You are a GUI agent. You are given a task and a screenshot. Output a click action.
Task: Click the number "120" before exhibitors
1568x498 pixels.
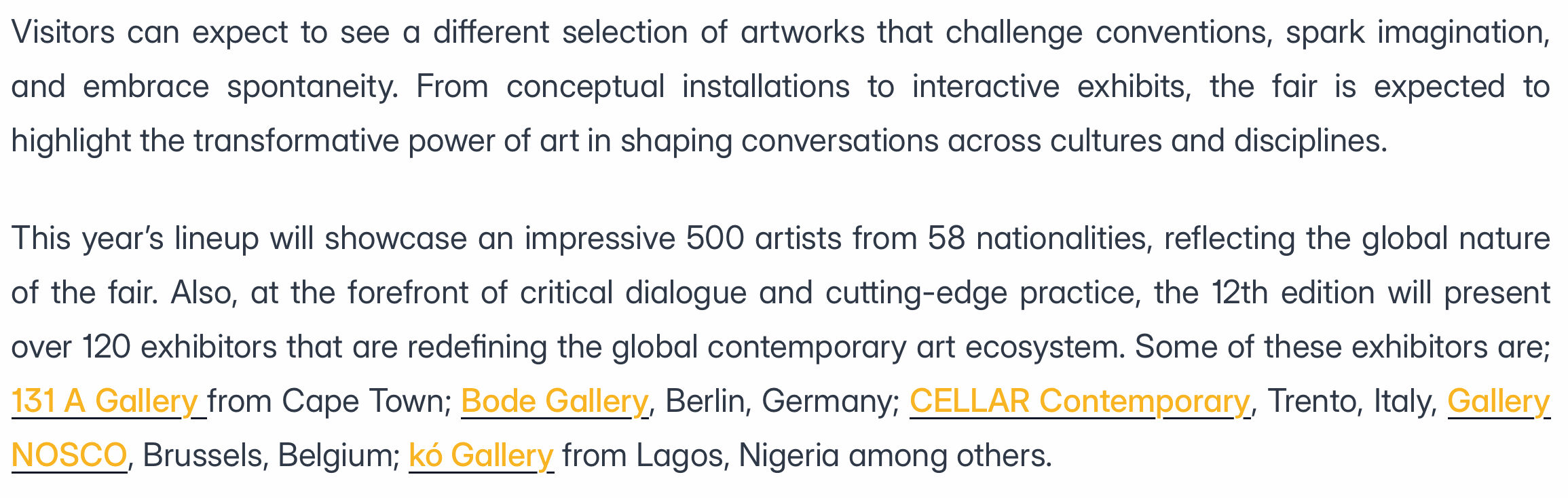(x=106, y=347)
